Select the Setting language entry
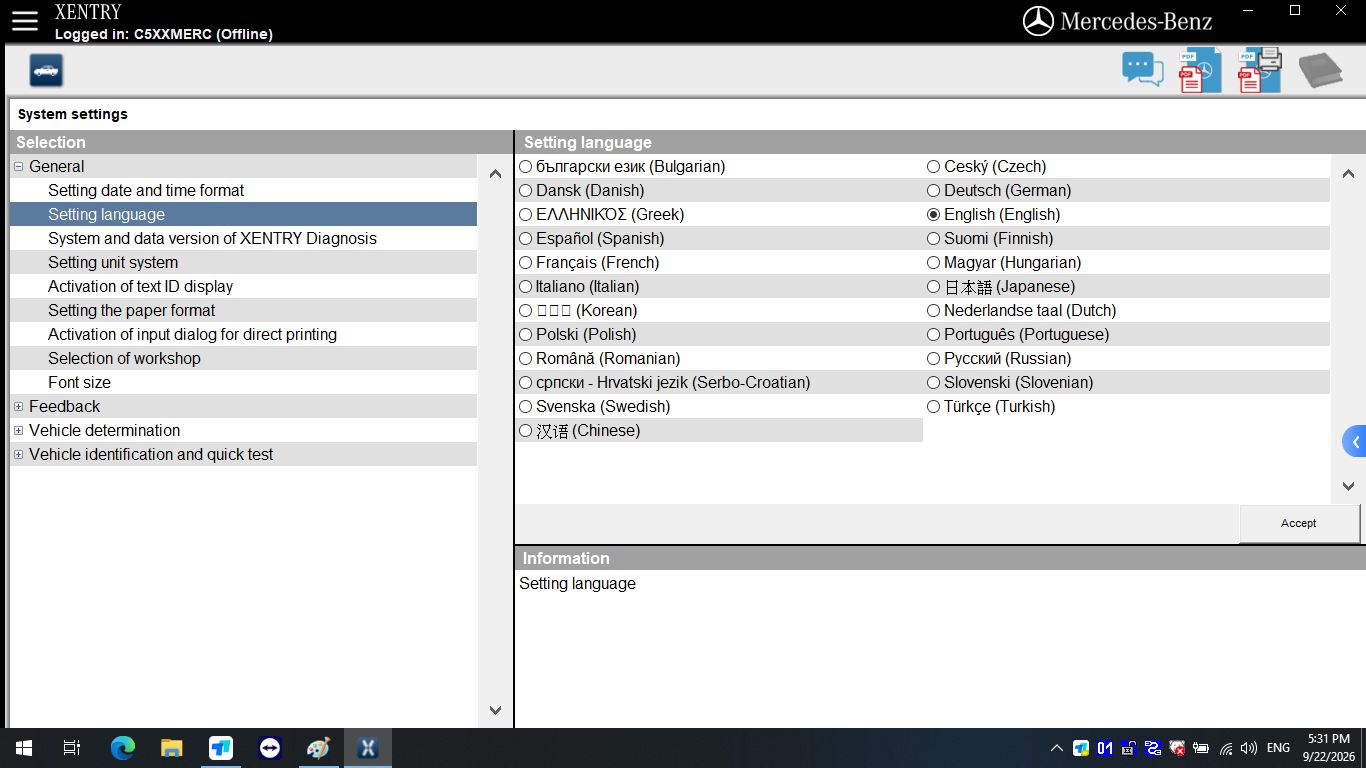The height and width of the screenshot is (768, 1366). click(x=243, y=214)
